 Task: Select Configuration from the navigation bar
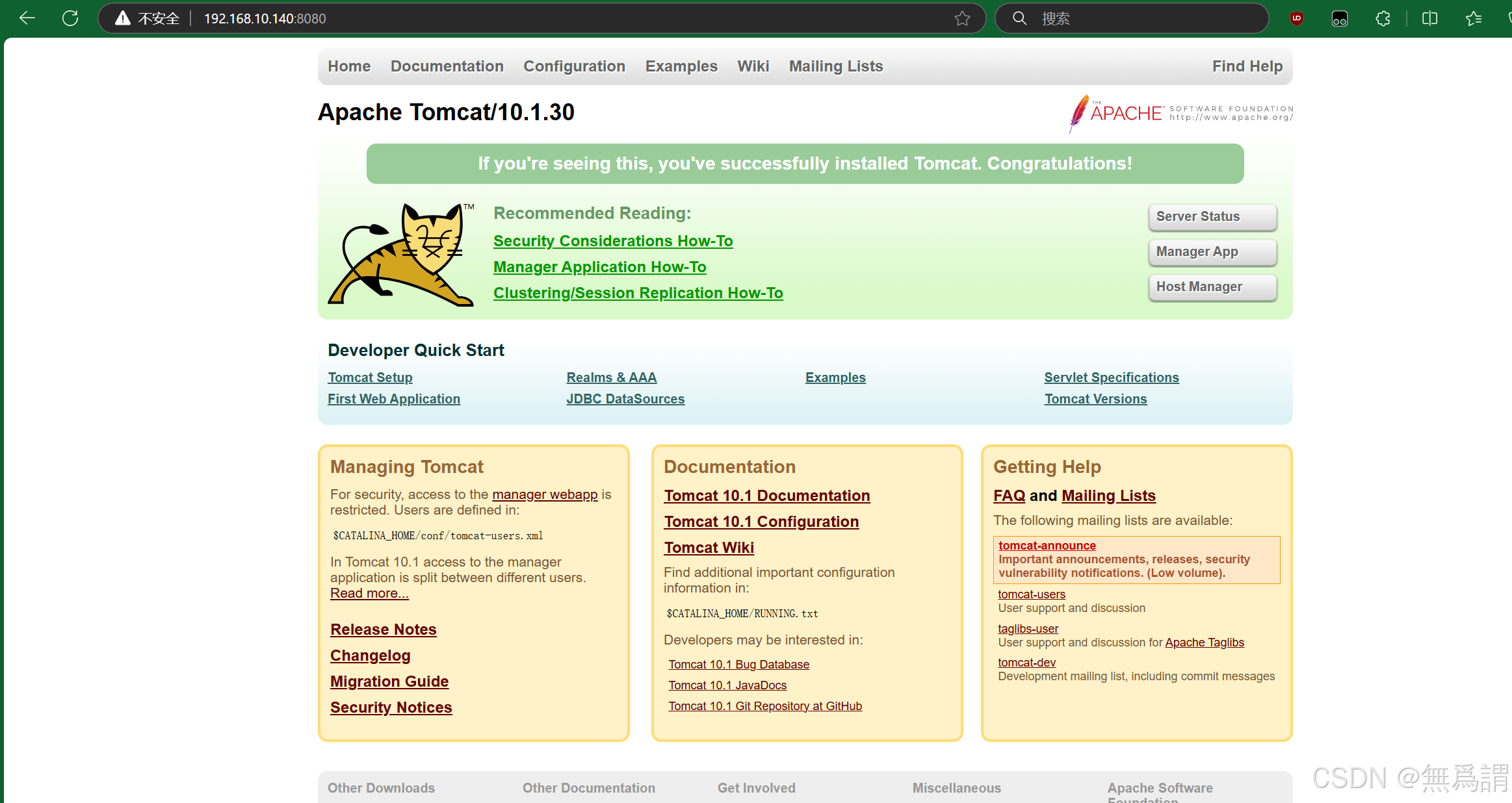(574, 66)
